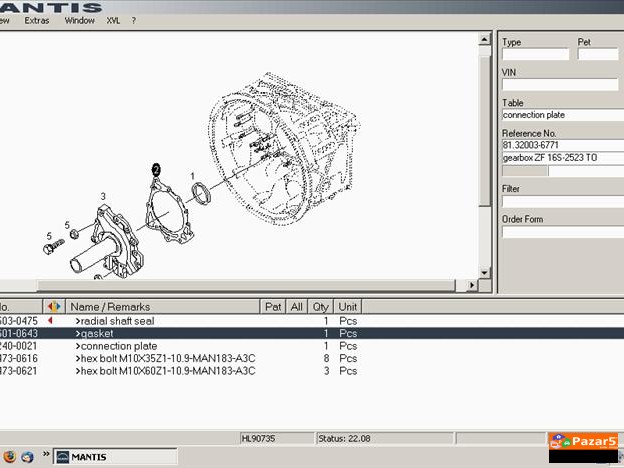This screenshot has height=468, width=624.
Task: Click the Qty column header
Action: click(x=320, y=307)
